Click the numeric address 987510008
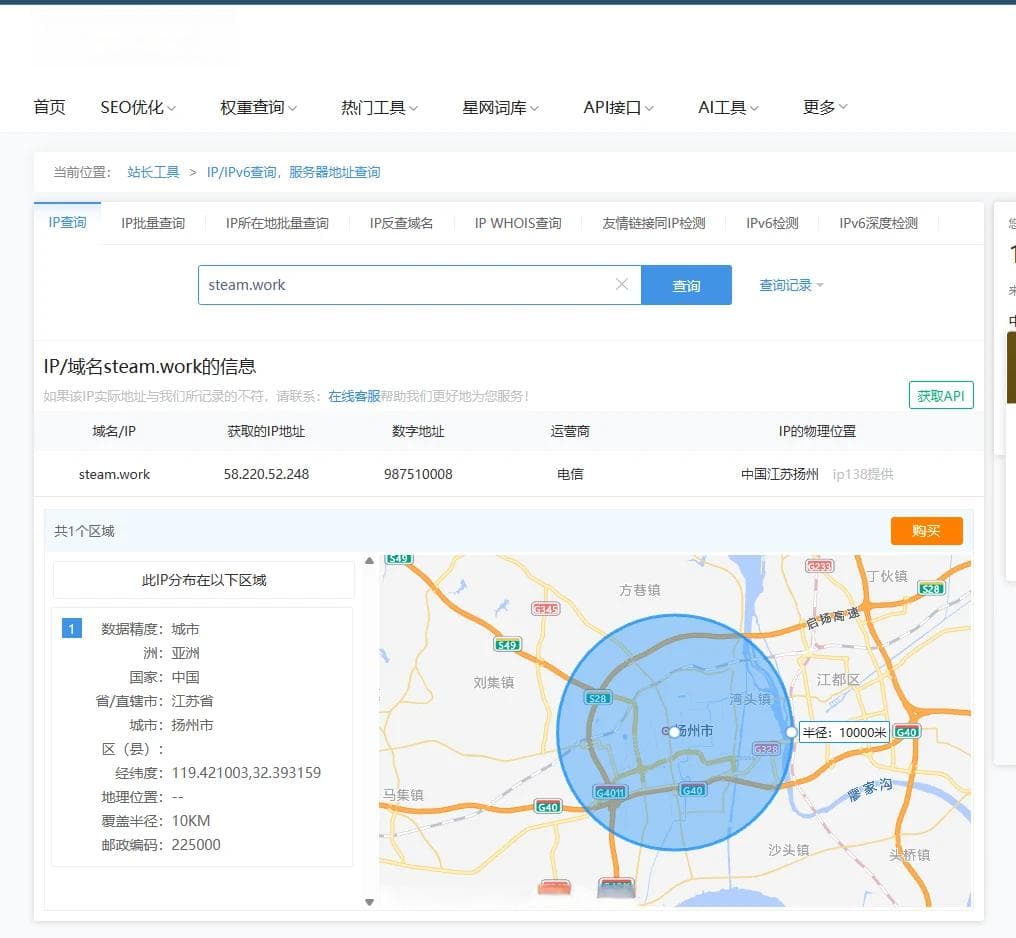This screenshot has width=1016, height=938. click(418, 474)
